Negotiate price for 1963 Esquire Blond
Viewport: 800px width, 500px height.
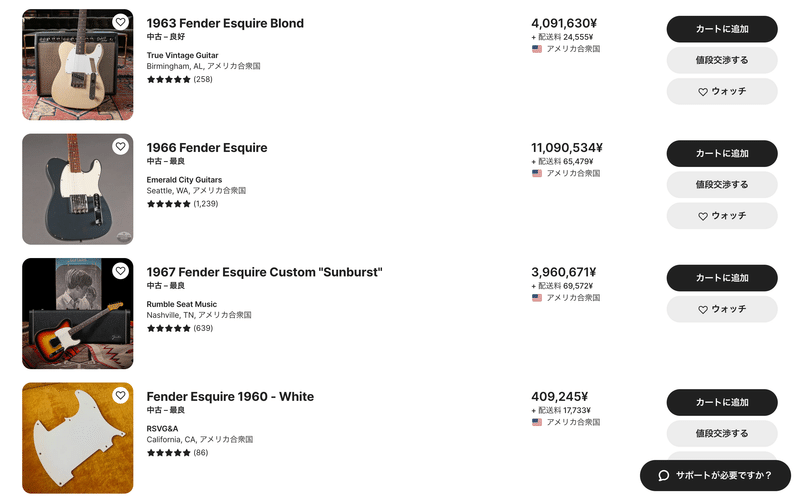(x=722, y=60)
